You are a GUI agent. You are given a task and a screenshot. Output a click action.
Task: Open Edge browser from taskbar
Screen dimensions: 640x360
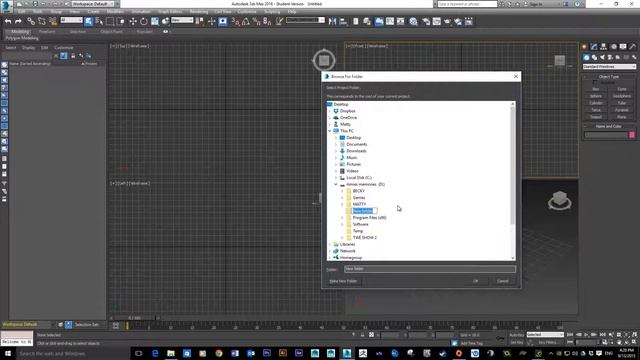[x=155, y=353]
